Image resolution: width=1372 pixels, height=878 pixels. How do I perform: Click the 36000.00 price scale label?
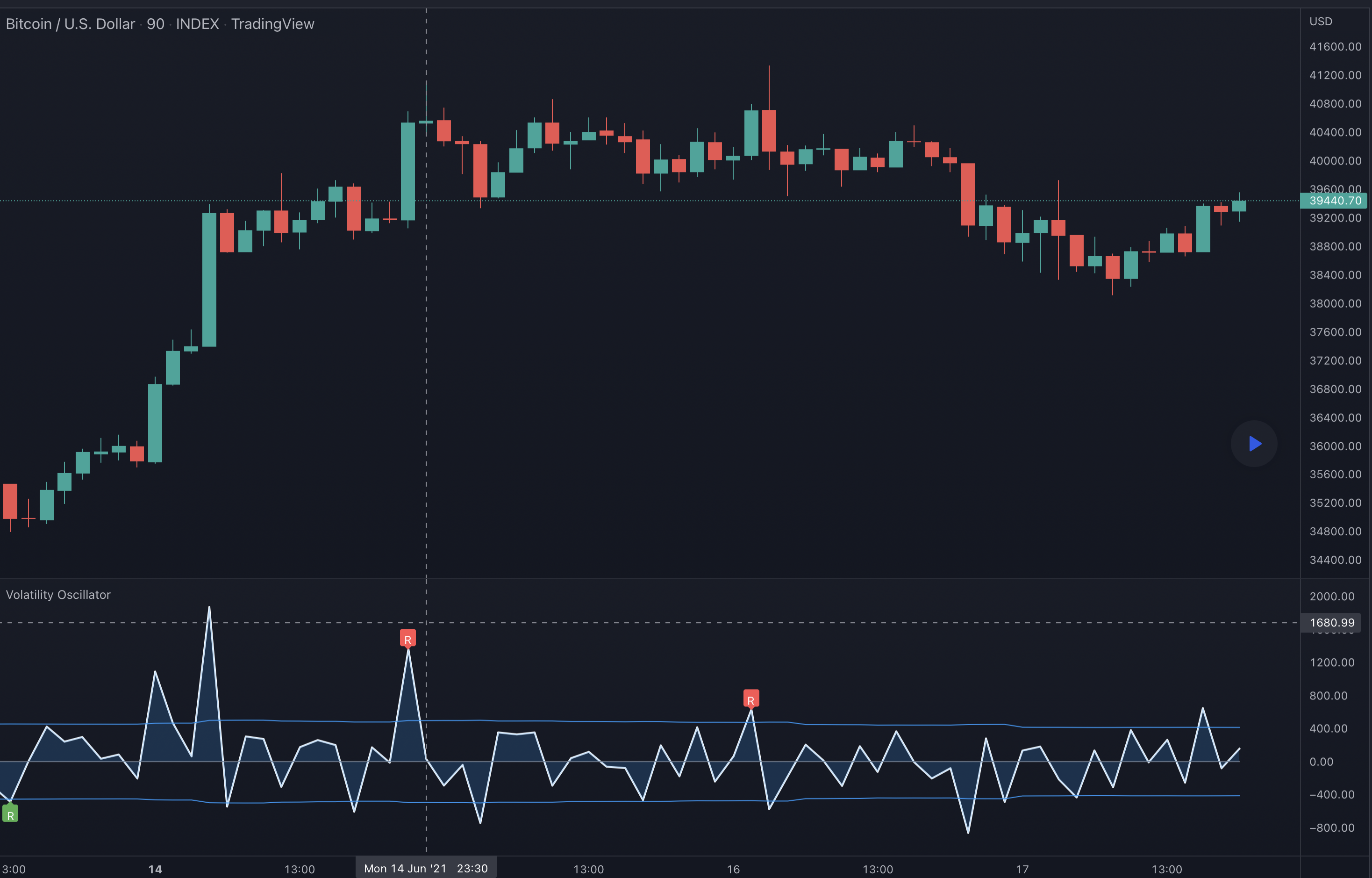point(1335,446)
